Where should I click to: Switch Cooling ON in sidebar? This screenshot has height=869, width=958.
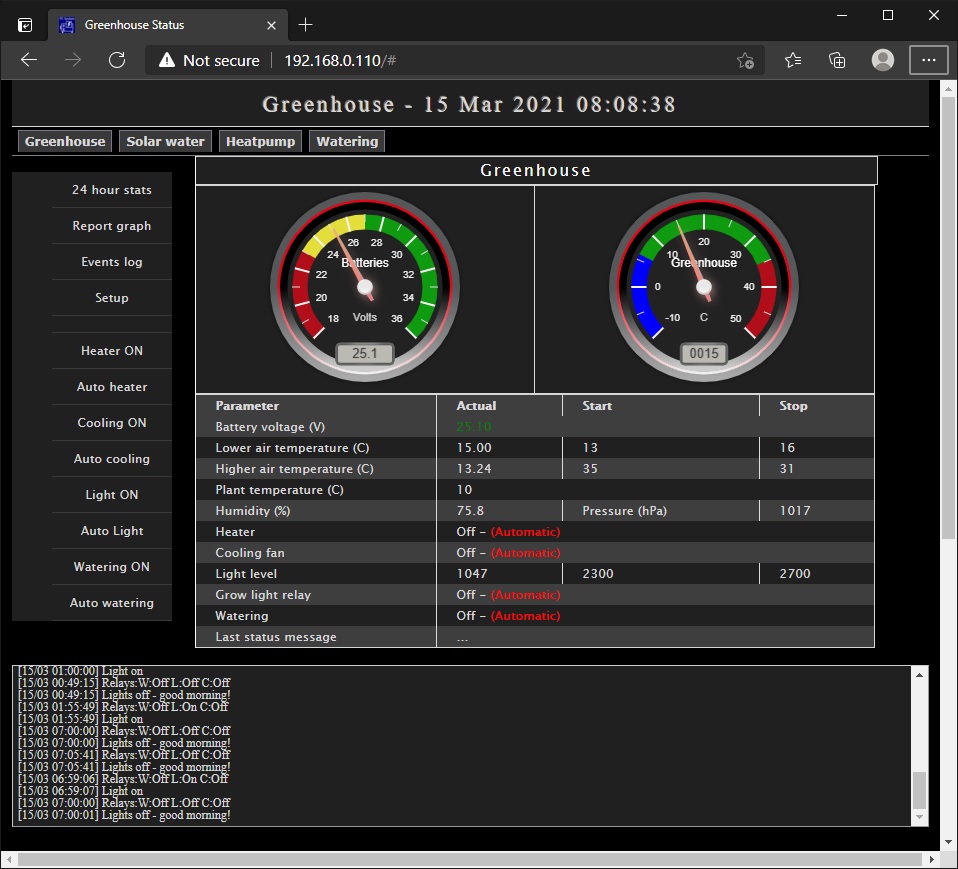112,423
